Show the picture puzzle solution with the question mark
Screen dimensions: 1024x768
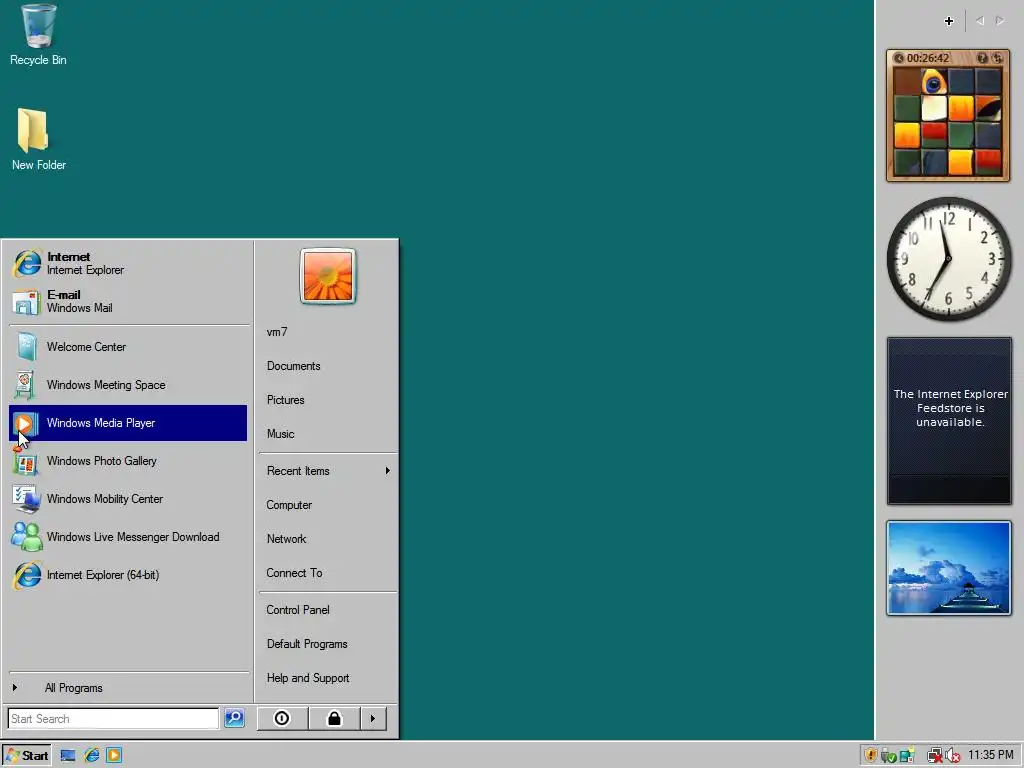pos(982,58)
